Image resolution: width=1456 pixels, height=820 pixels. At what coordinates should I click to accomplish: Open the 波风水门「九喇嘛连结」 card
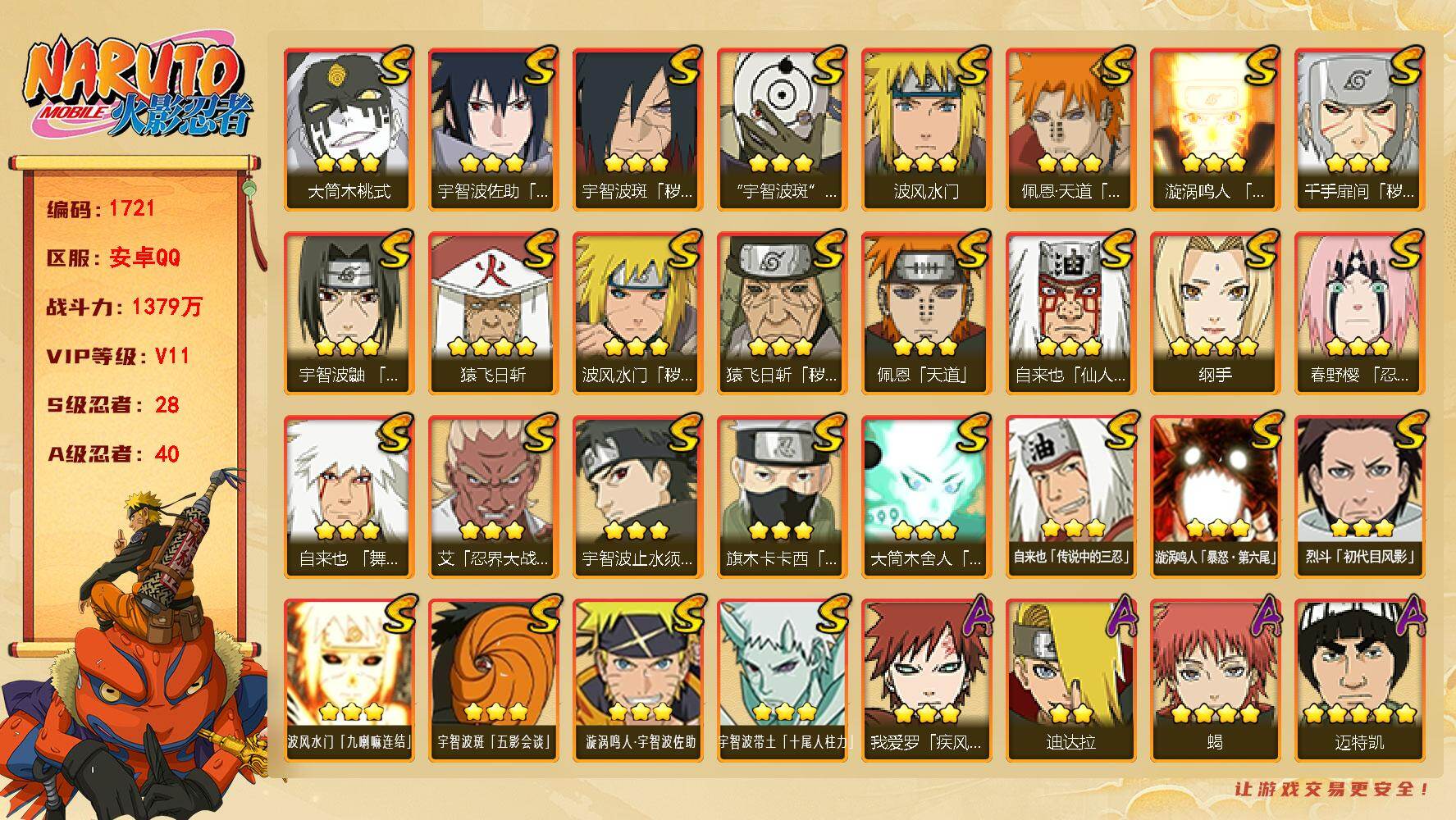tap(349, 680)
